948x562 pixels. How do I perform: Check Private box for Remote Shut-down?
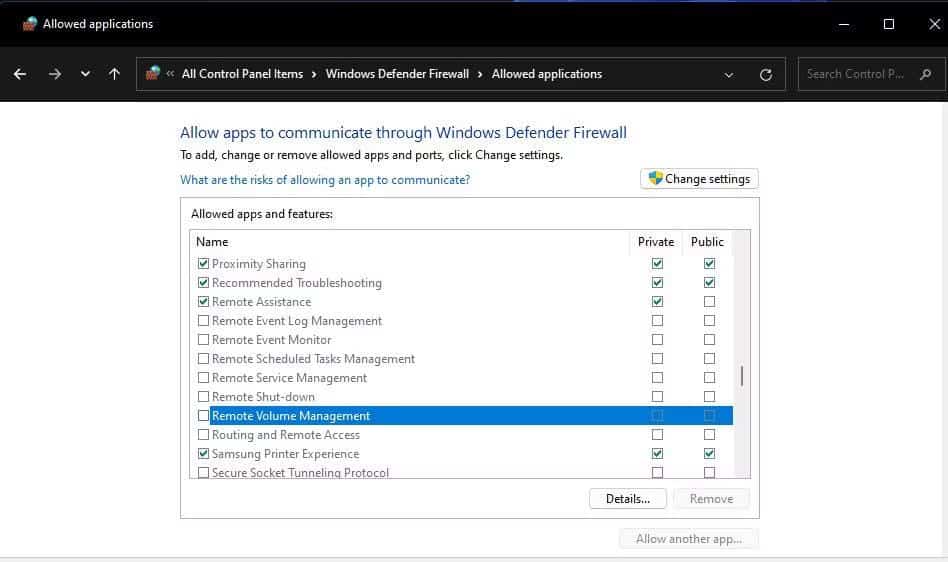click(657, 396)
